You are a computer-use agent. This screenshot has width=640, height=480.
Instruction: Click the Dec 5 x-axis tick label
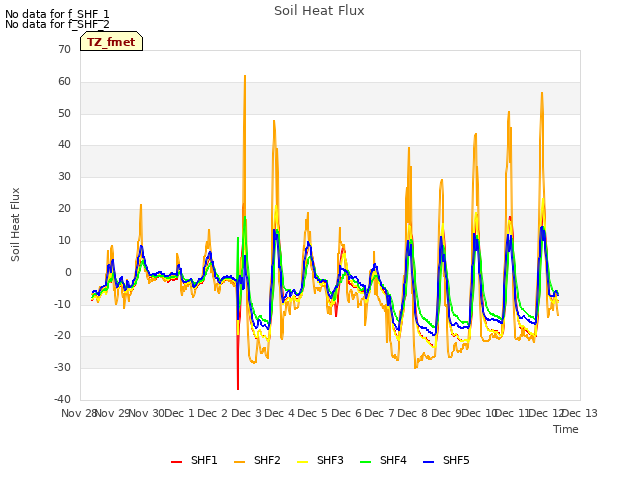click(x=313, y=413)
